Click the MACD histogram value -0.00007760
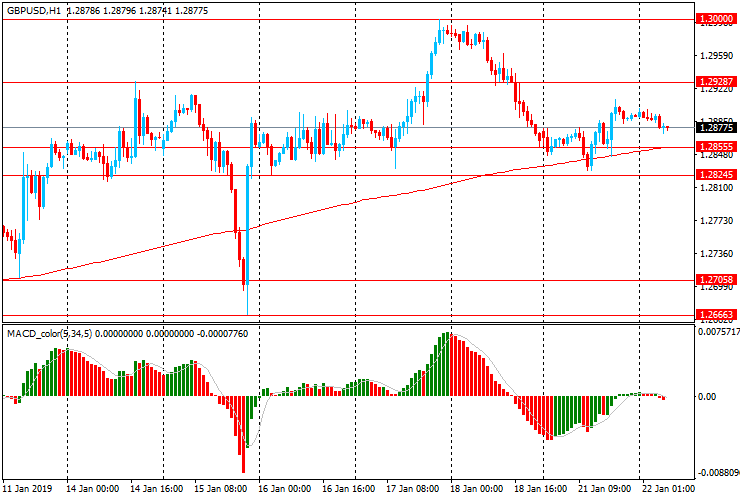Screen dimensions: 740x500 tap(222, 334)
